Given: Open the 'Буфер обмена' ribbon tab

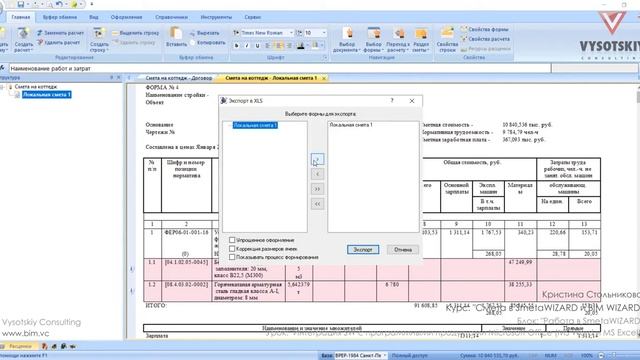Looking at the screenshot, I should tap(60, 17).
